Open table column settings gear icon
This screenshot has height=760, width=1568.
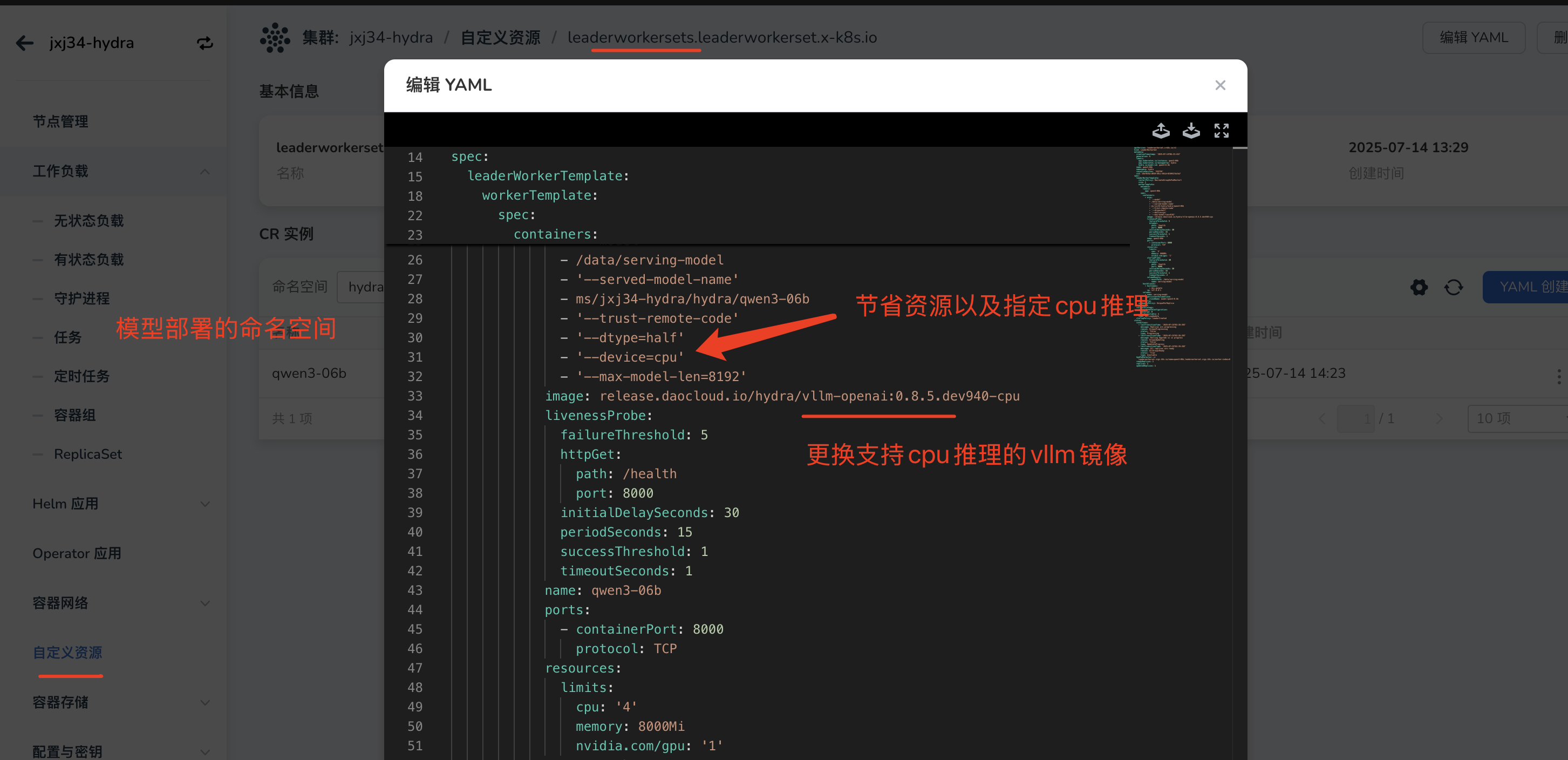tap(1419, 287)
